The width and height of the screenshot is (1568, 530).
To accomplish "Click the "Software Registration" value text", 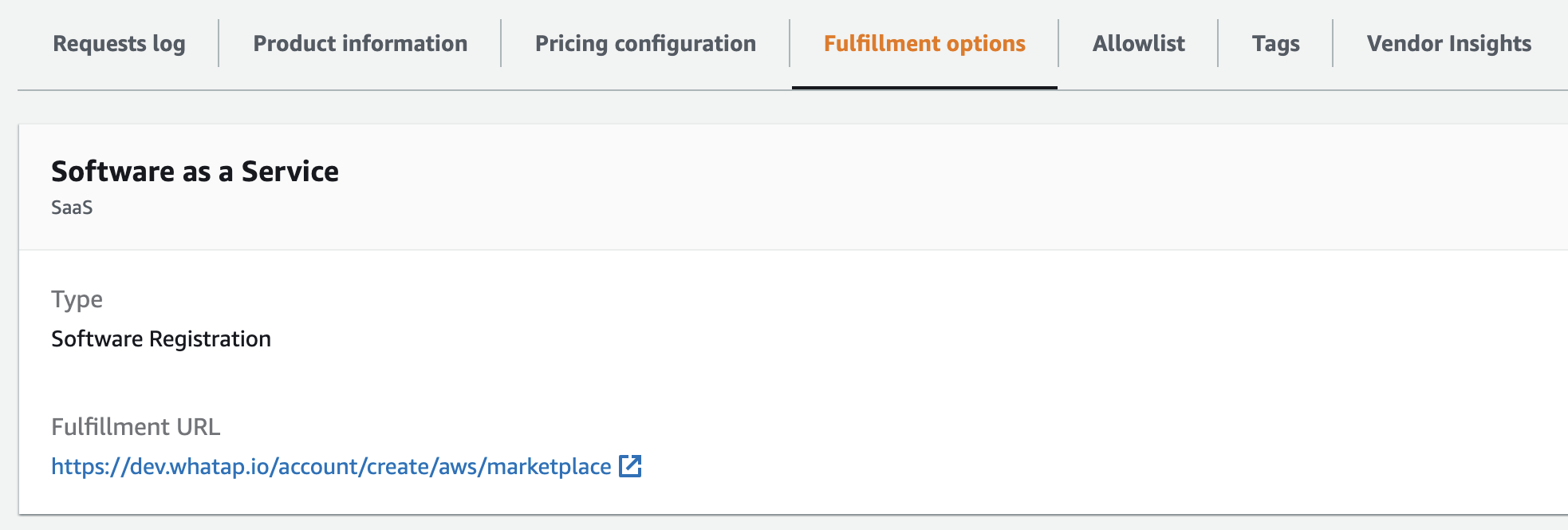I will click(161, 339).
